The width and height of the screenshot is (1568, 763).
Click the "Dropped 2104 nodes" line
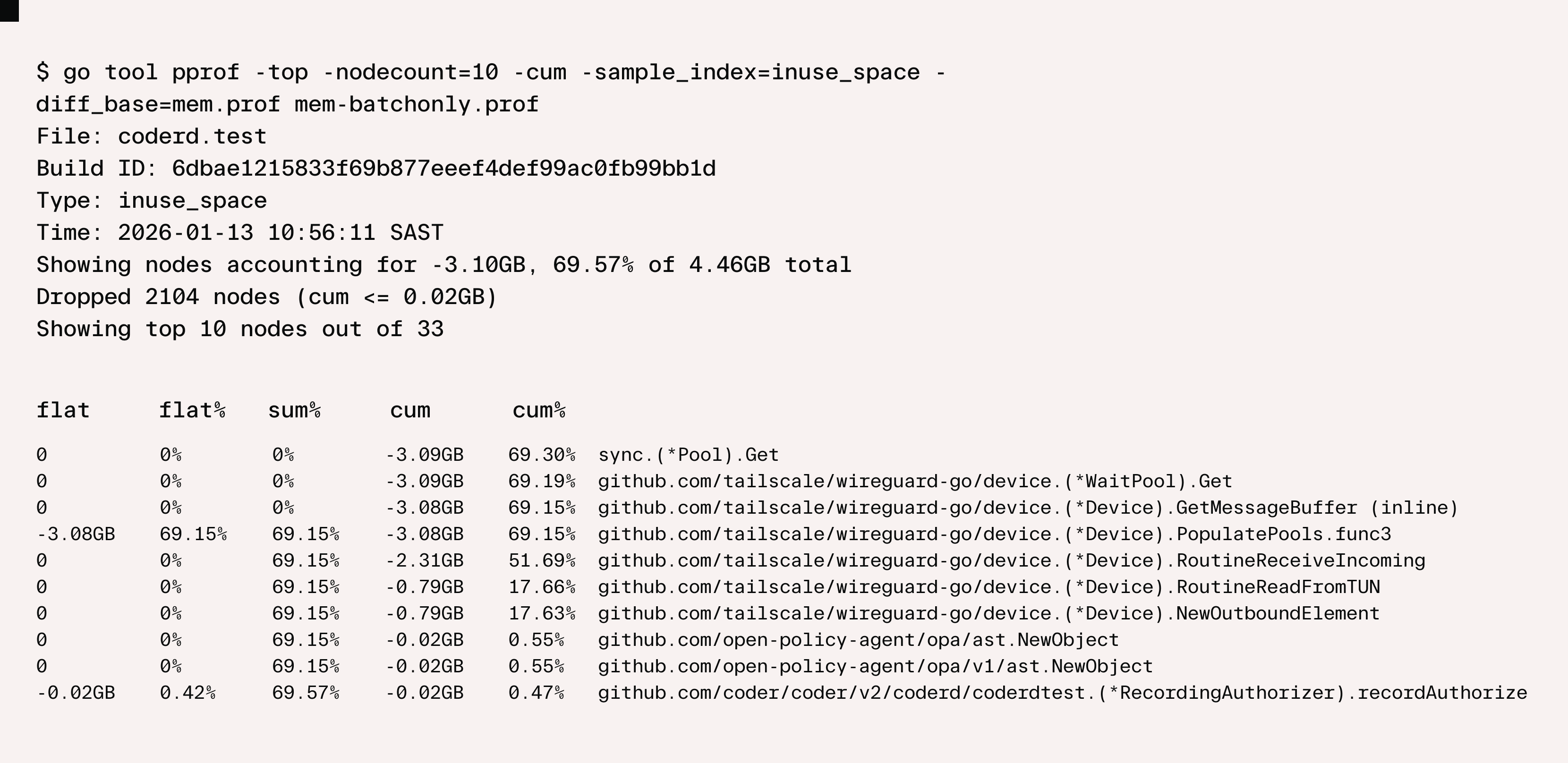(x=267, y=297)
